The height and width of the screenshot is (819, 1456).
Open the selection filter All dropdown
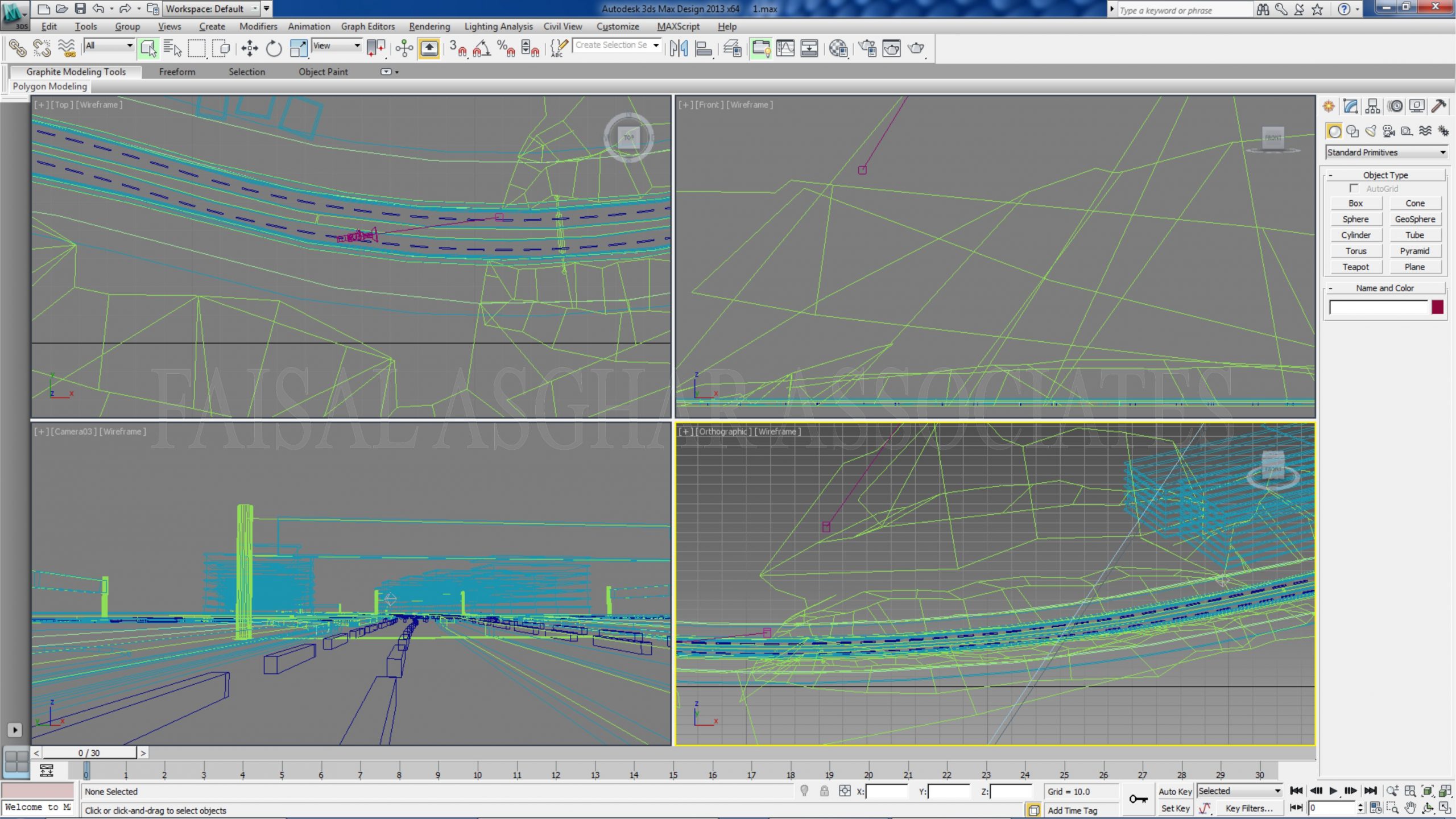(x=109, y=45)
